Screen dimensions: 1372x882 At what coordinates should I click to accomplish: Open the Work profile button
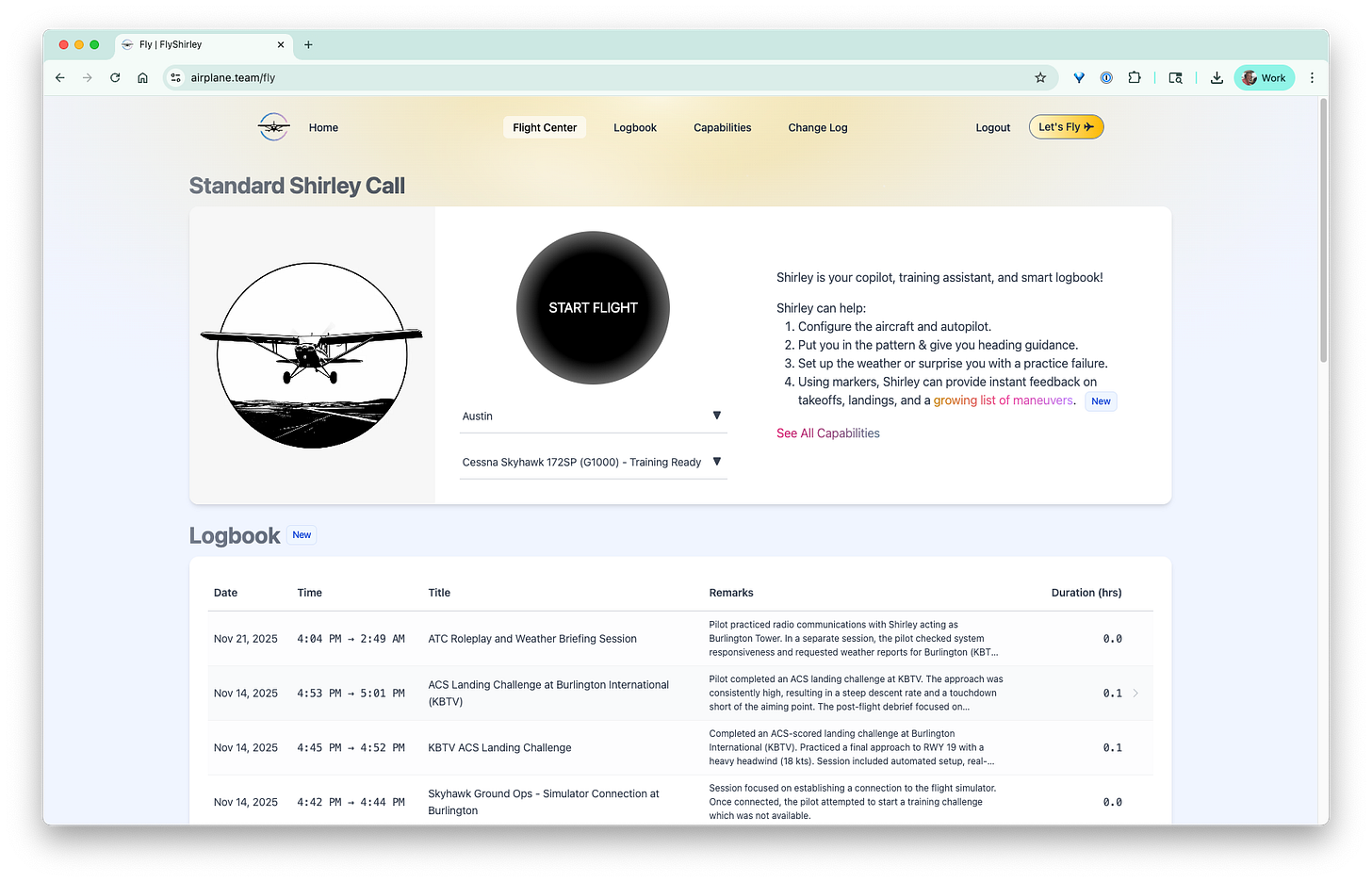click(1264, 78)
